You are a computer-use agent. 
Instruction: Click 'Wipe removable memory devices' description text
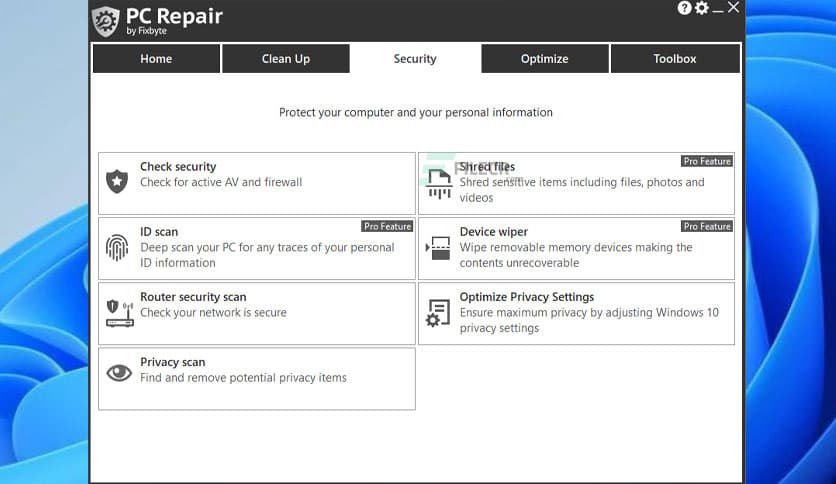point(576,255)
